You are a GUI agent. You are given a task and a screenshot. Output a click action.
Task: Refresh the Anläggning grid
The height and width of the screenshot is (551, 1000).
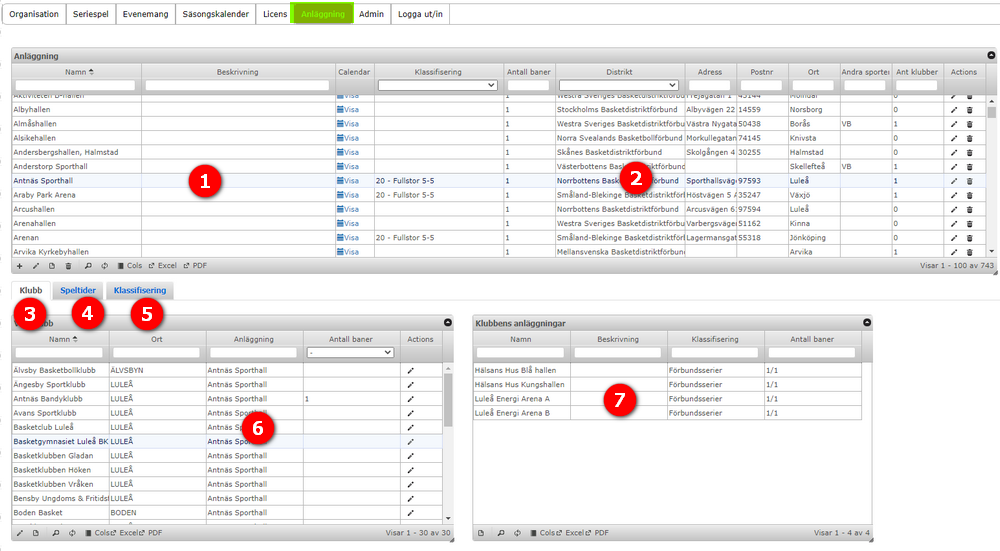(105, 266)
